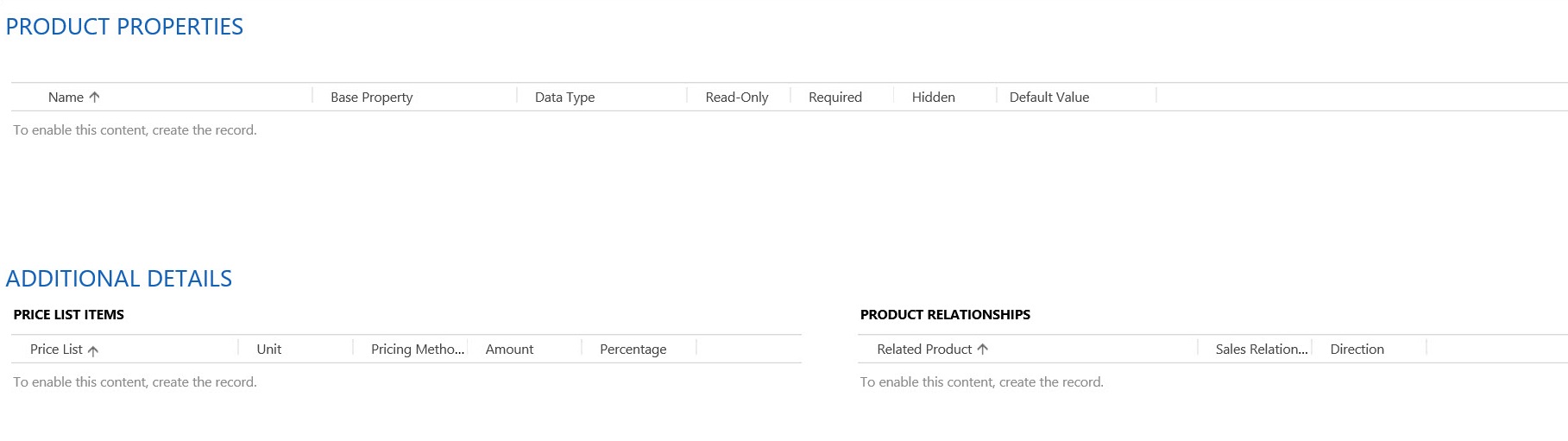
Task: Click the Price List sort arrow icon
Action: click(93, 350)
